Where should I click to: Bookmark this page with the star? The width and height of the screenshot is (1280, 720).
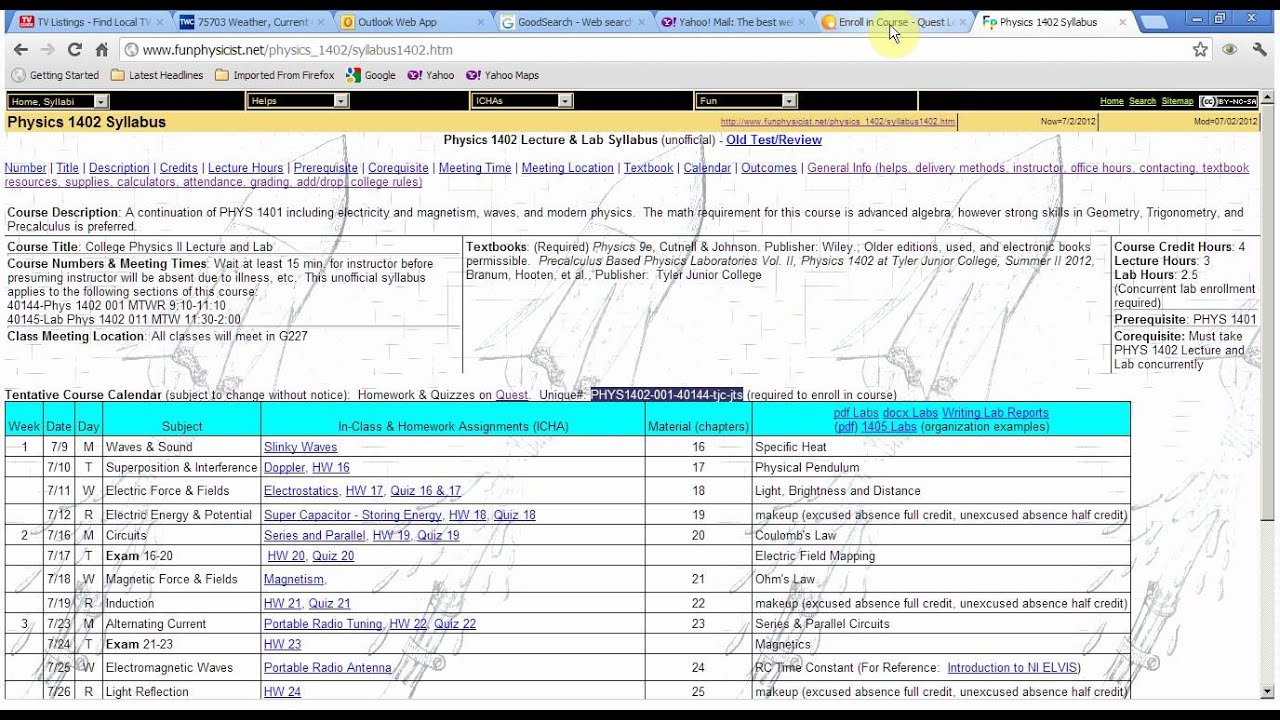[1200, 49]
